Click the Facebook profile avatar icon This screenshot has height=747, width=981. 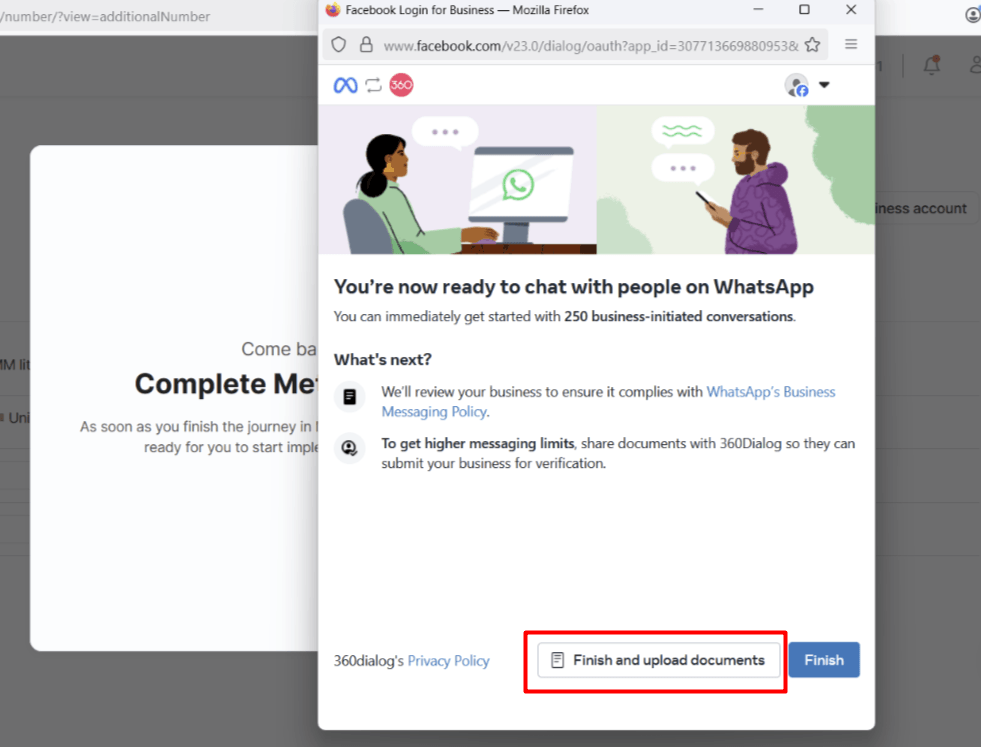click(796, 85)
